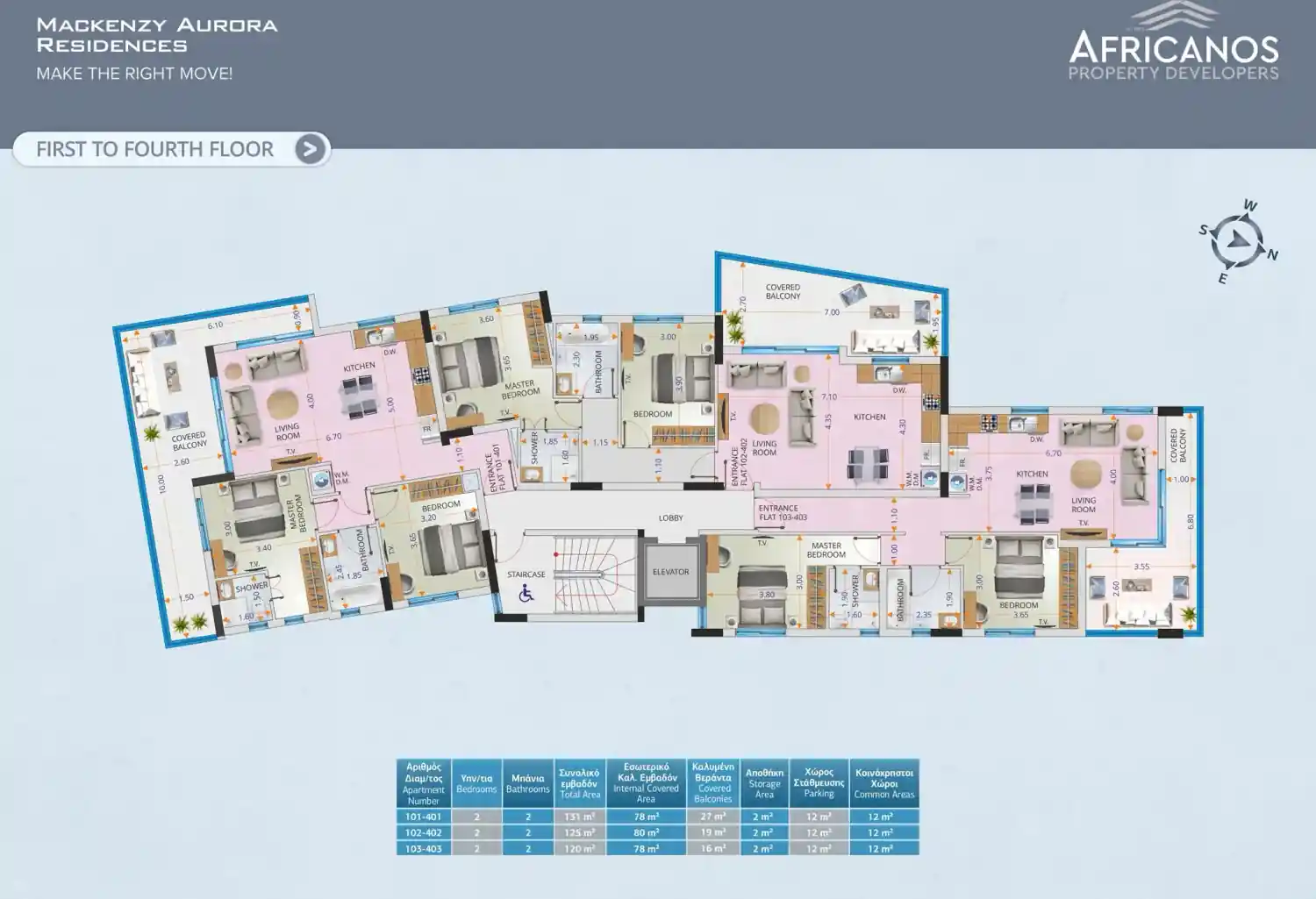
Task: Click the Lobby label in floor plan
Action: [x=671, y=518]
